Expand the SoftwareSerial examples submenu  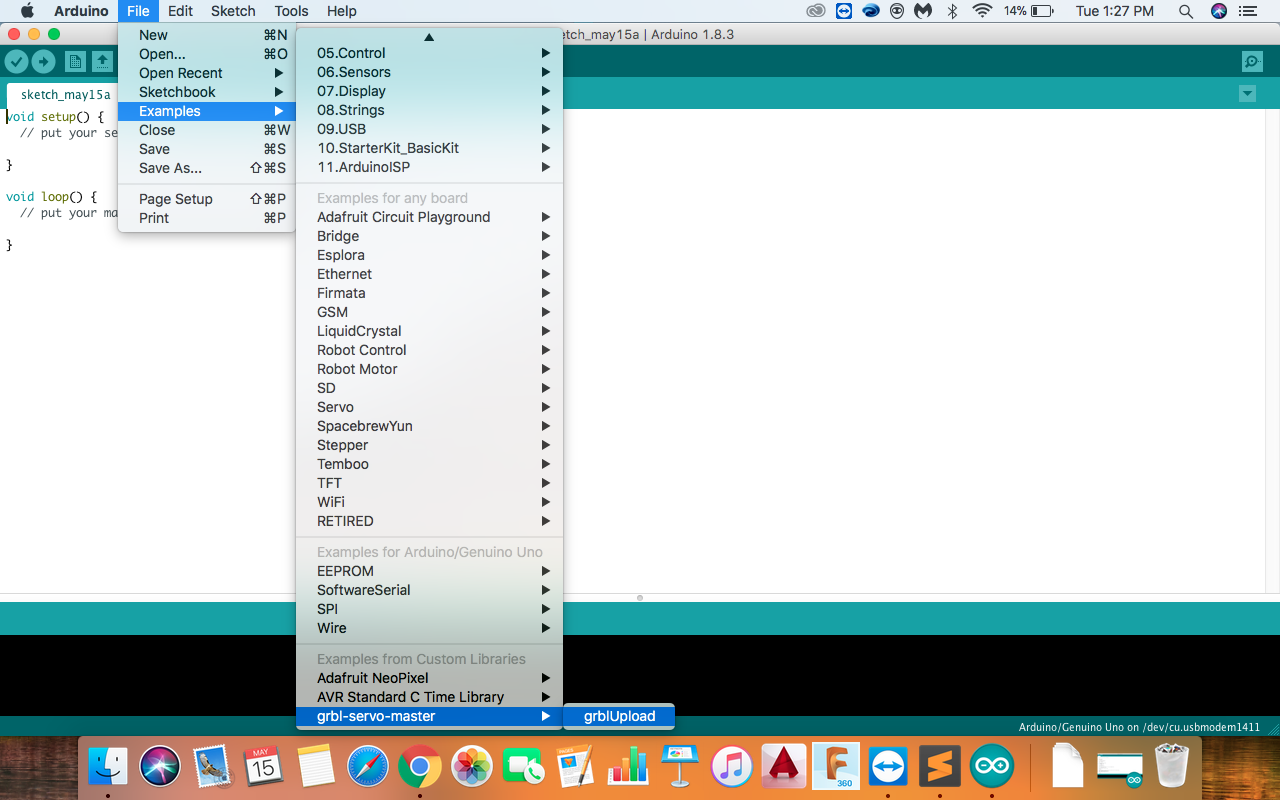[x=429, y=590]
